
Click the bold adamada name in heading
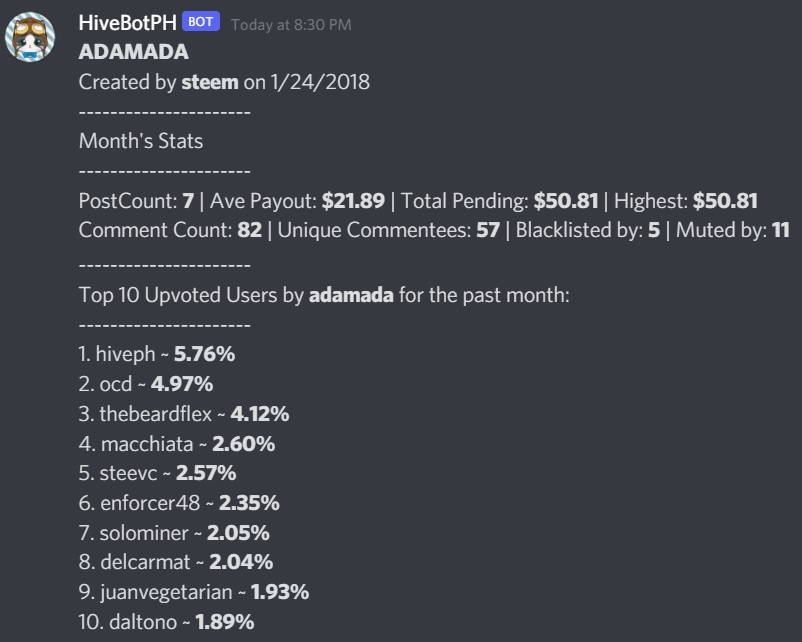pyautogui.click(x=351, y=295)
